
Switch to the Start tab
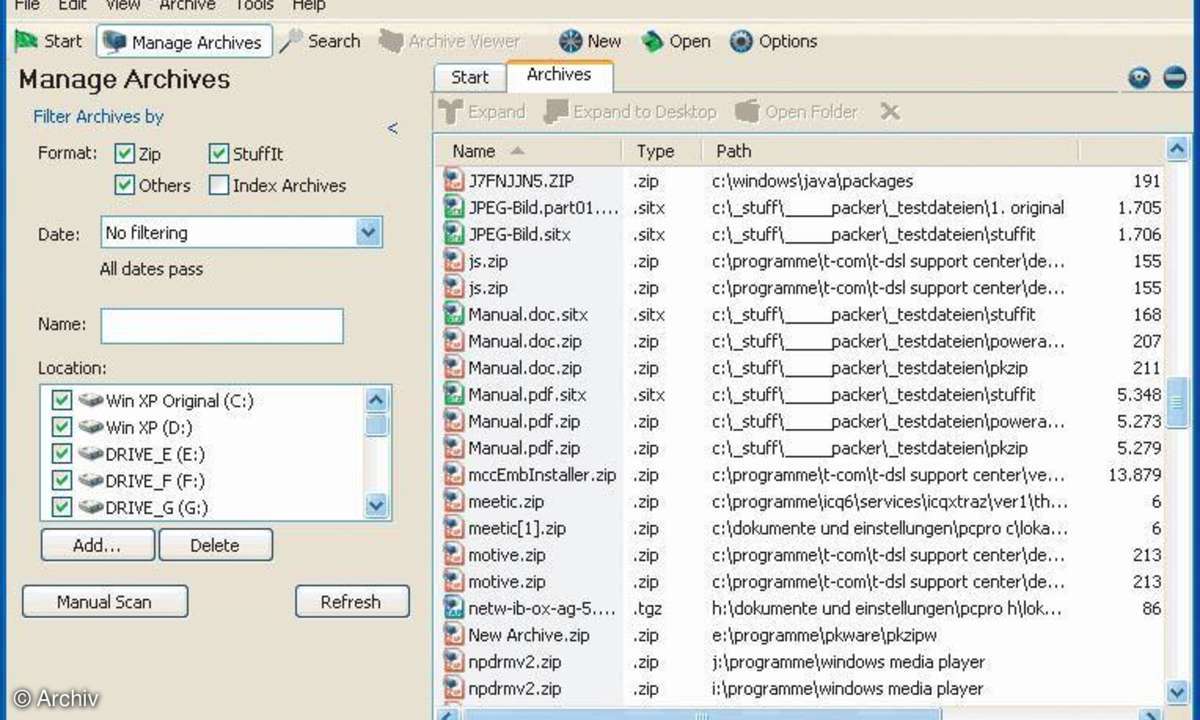[x=470, y=77]
